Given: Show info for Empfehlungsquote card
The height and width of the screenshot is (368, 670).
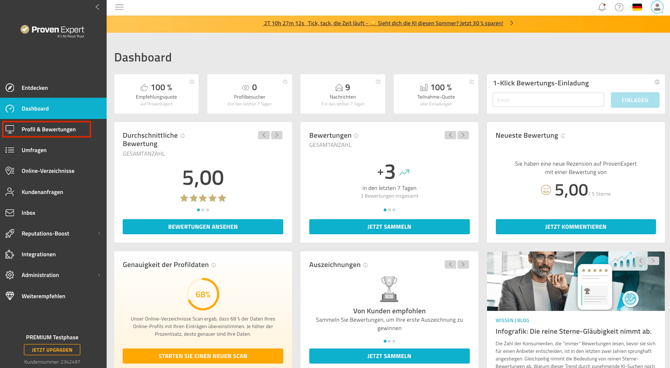Looking at the screenshot, I should pos(192,82).
